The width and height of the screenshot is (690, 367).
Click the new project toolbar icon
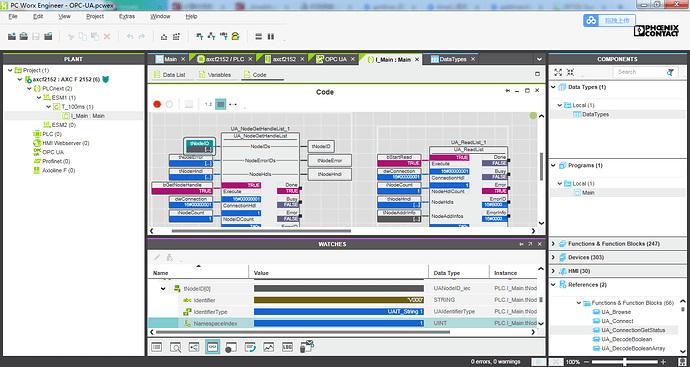(12, 37)
